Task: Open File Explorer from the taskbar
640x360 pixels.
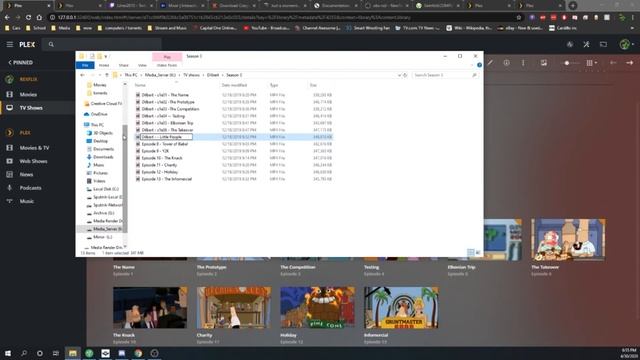Action: point(73,353)
